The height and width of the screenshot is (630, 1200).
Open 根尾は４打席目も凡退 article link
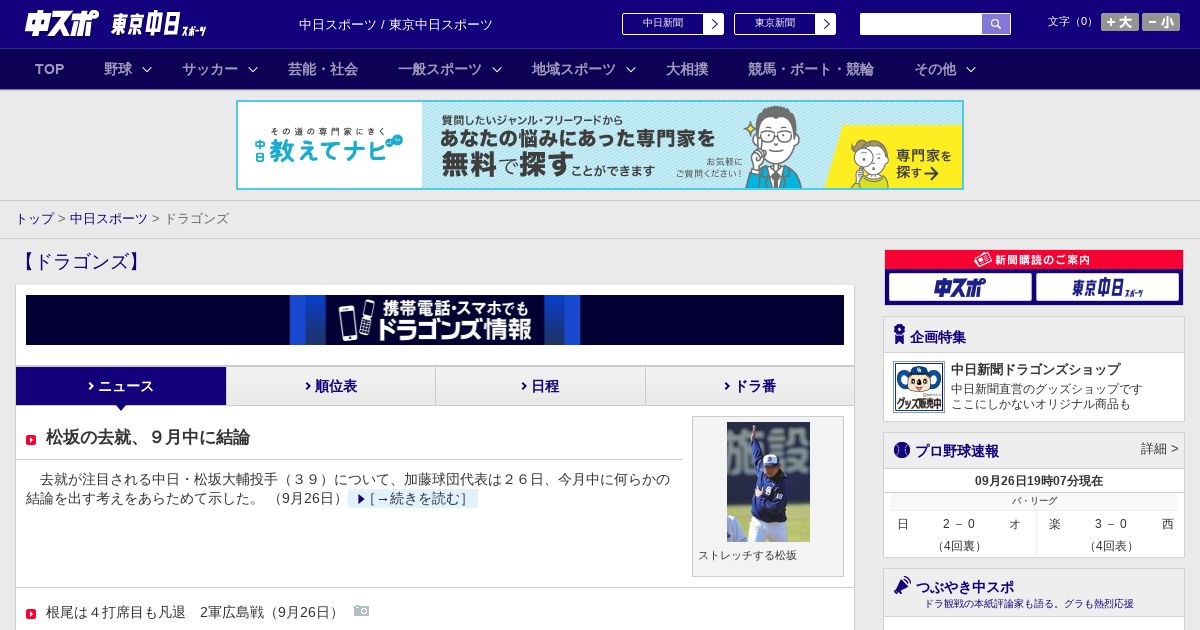[x=194, y=612]
